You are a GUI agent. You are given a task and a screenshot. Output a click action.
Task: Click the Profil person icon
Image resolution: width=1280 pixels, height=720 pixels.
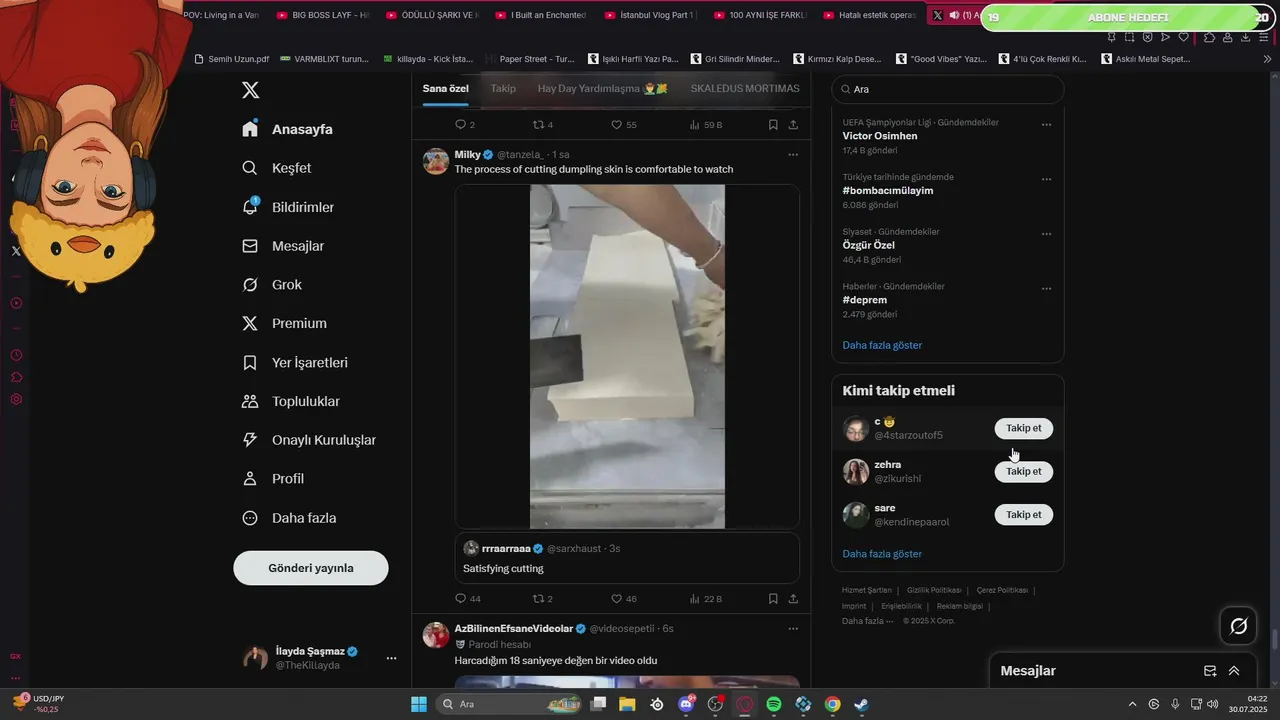tap(251, 479)
